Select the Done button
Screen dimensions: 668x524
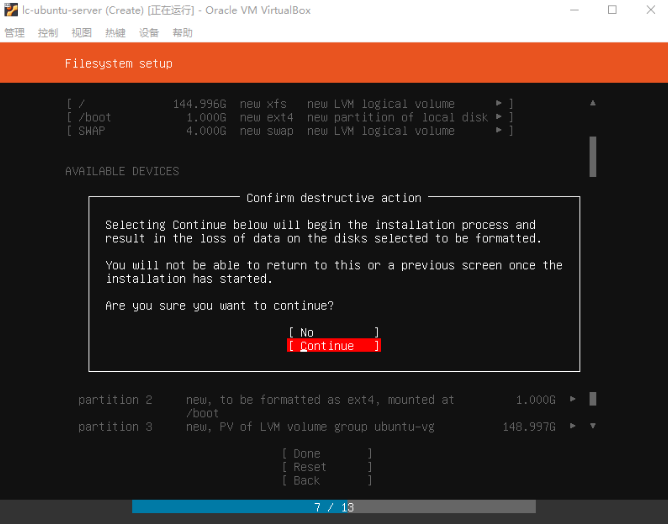pyautogui.click(x=327, y=454)
